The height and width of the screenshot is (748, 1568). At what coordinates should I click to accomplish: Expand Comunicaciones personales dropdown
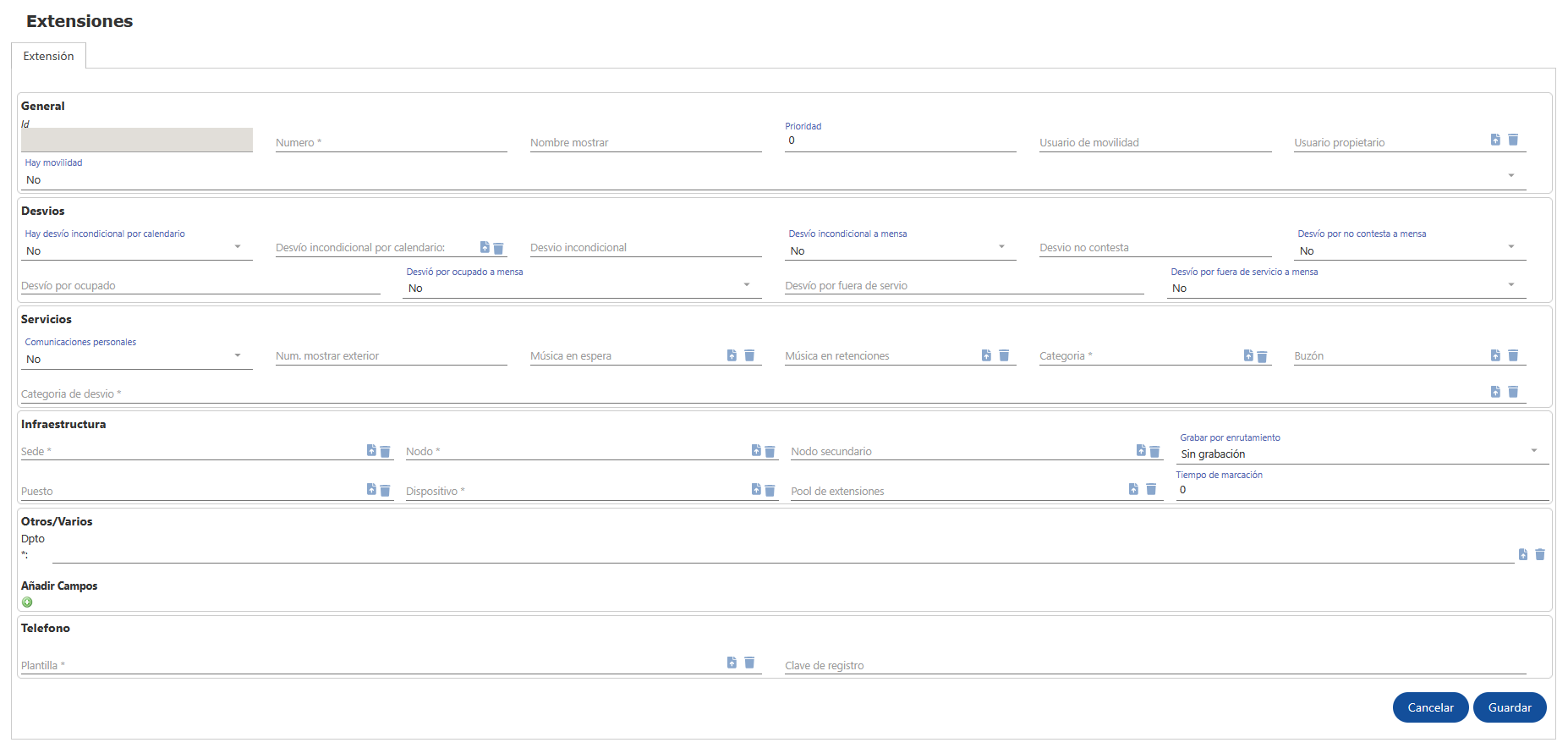pyautogui.click(x=137, y=359)
